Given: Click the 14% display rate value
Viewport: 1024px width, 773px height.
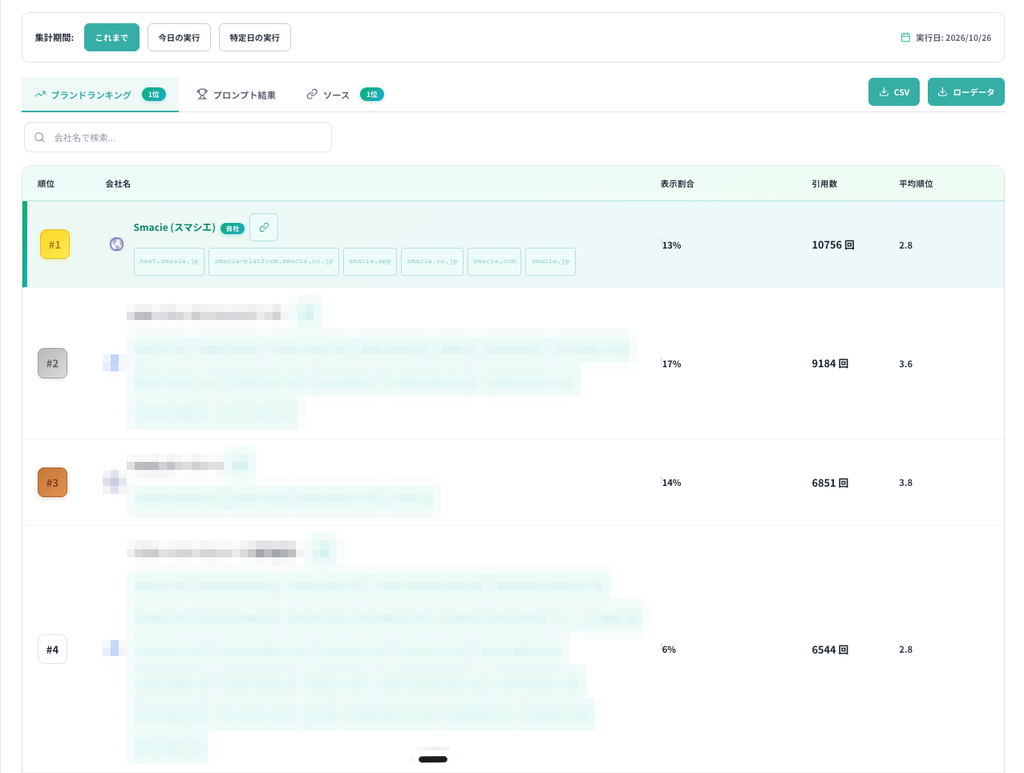Looking at the screenshot, I should [671, 482].
